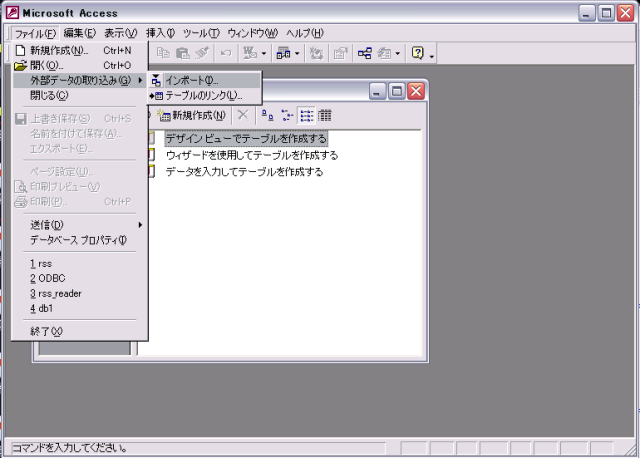
Task: Select データを入力してテーブルを作成する item
Action: point(244,172)
